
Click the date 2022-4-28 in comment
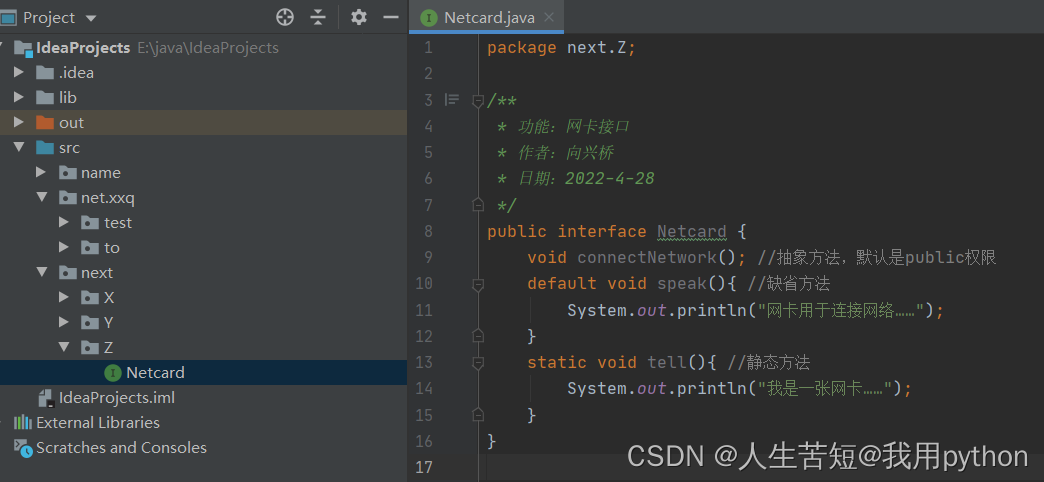click(610, 178)
